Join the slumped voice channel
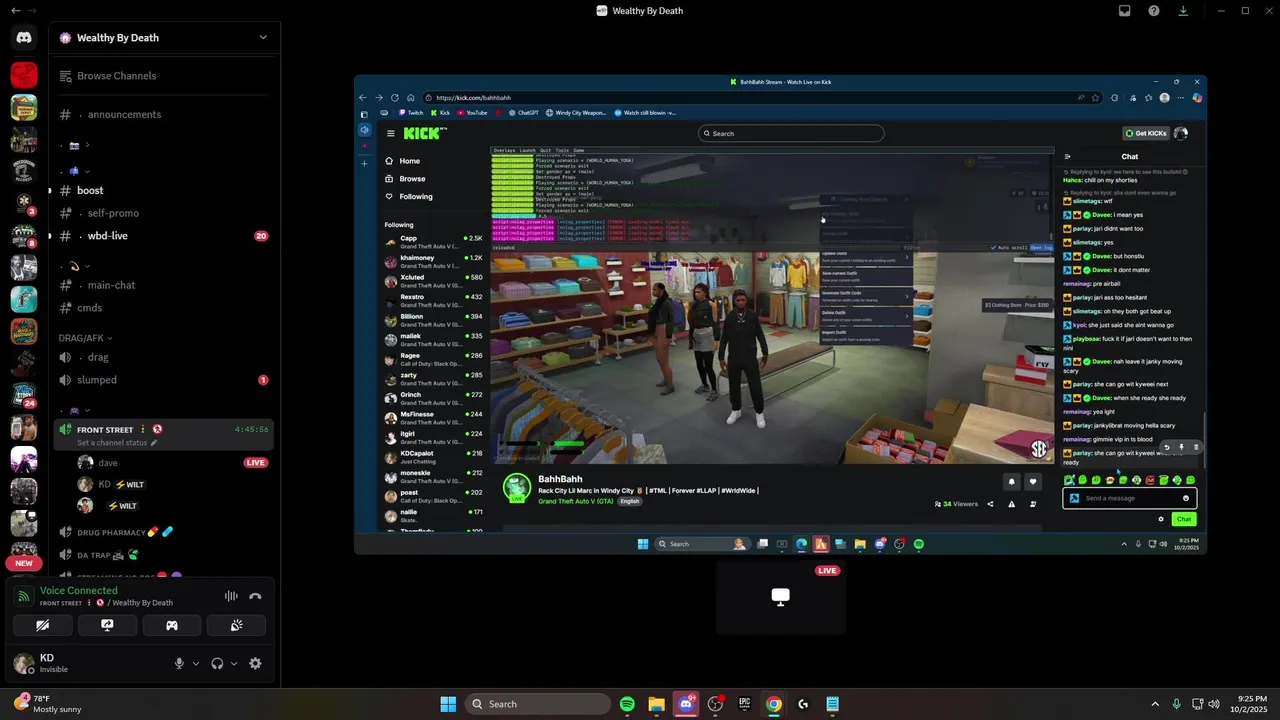The image size is (1280, 720). (166, 380)
